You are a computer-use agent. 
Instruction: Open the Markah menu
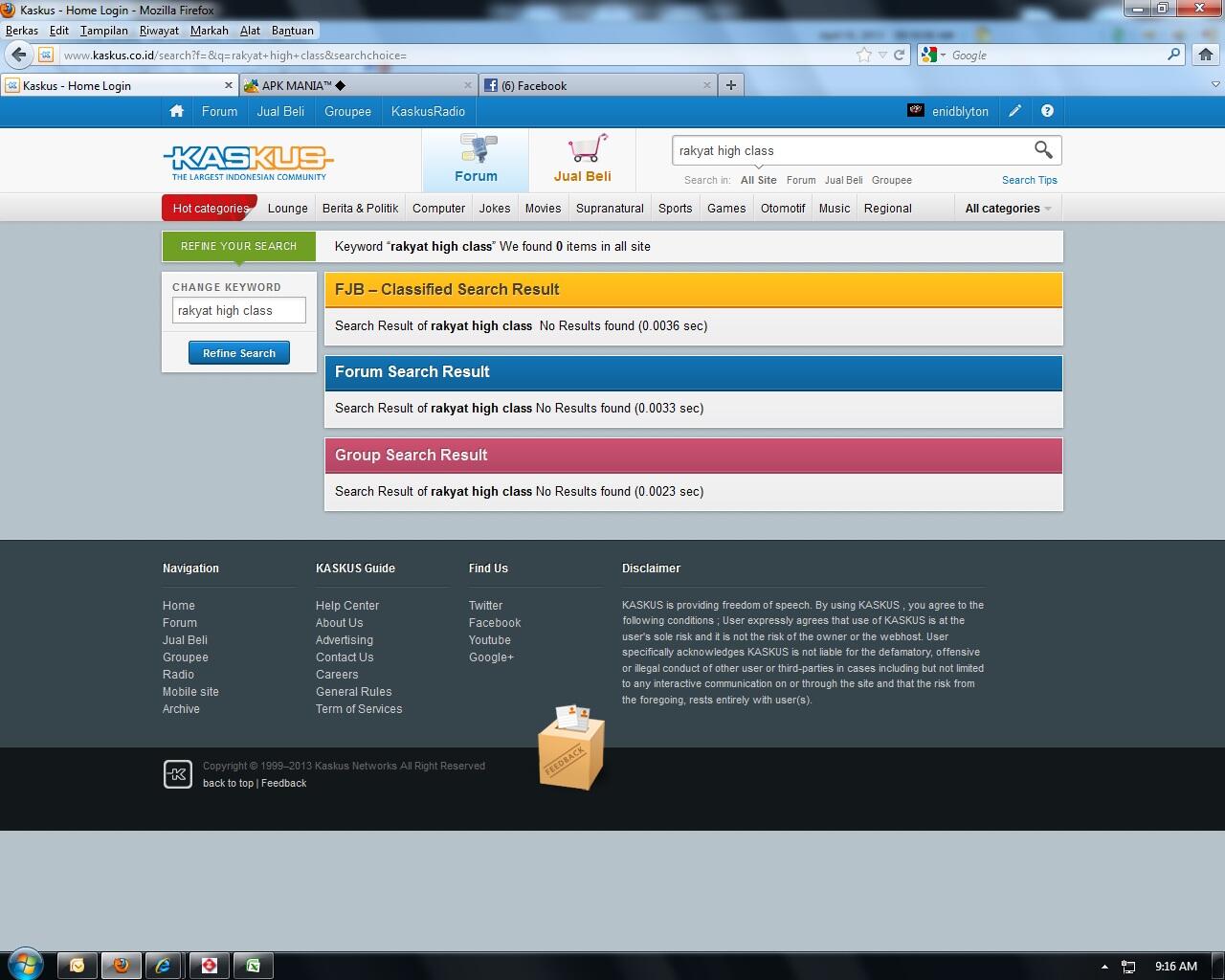(x=209, y=31)
